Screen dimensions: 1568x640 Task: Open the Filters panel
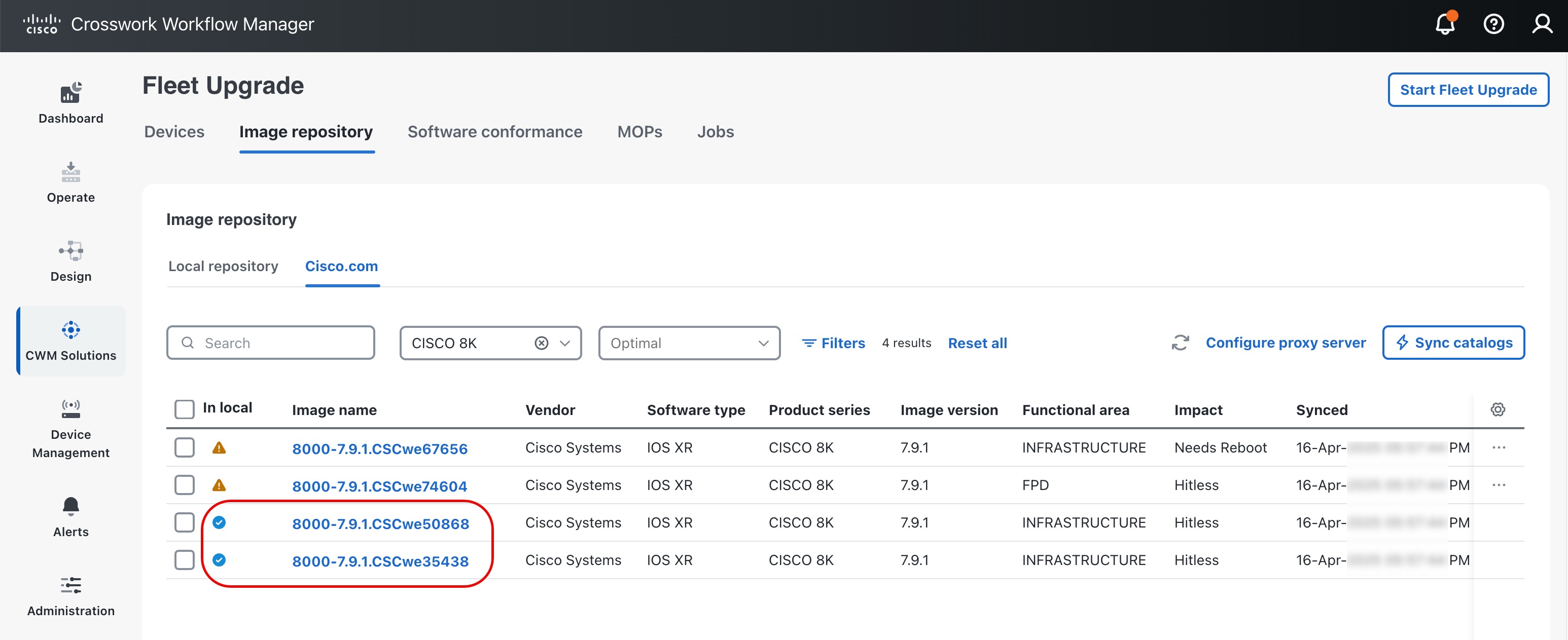[x=833, y=343]
